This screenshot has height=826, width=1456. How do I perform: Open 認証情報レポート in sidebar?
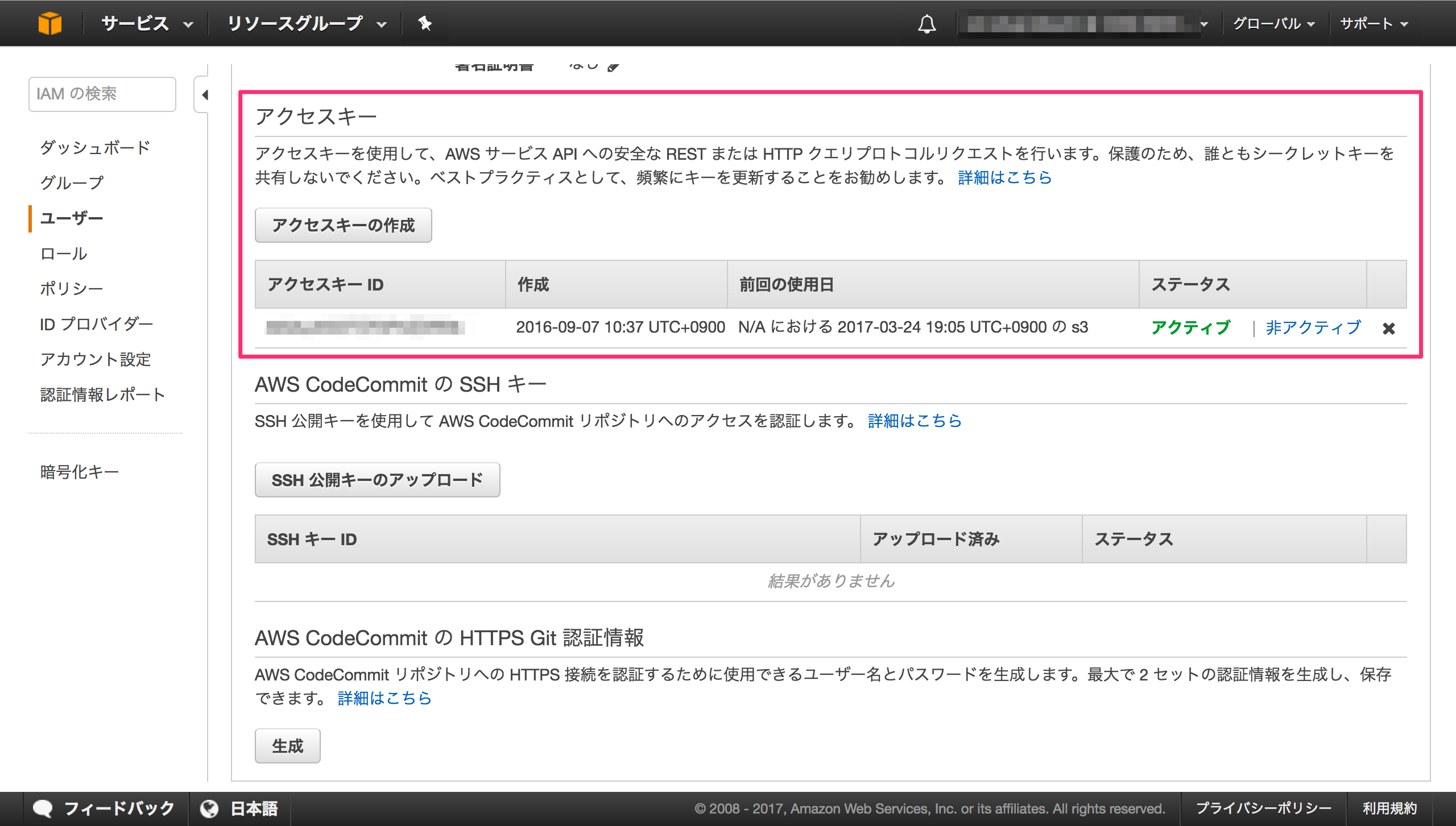(x=103, y=395)
